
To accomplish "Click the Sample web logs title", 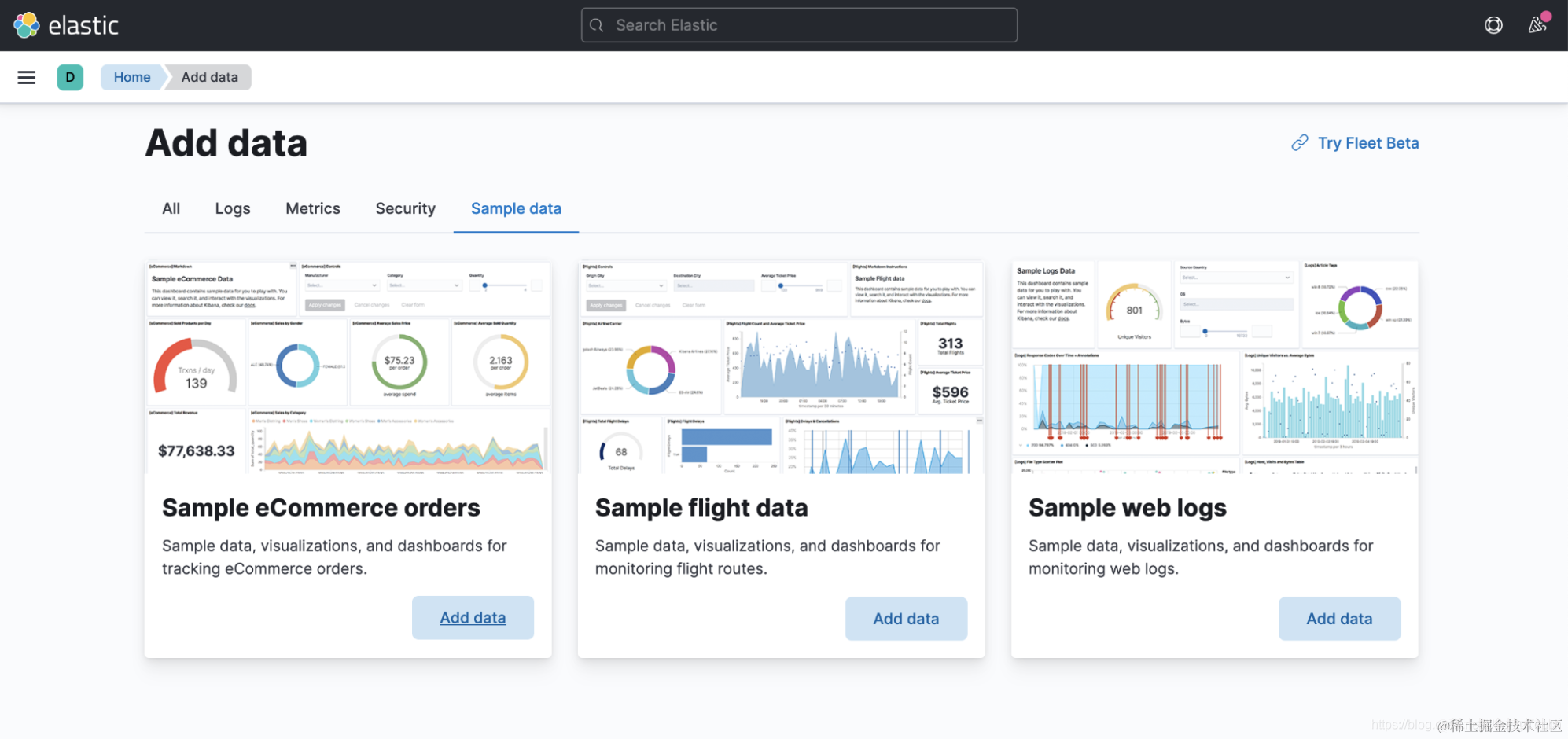I will [x=1128, y=509].
